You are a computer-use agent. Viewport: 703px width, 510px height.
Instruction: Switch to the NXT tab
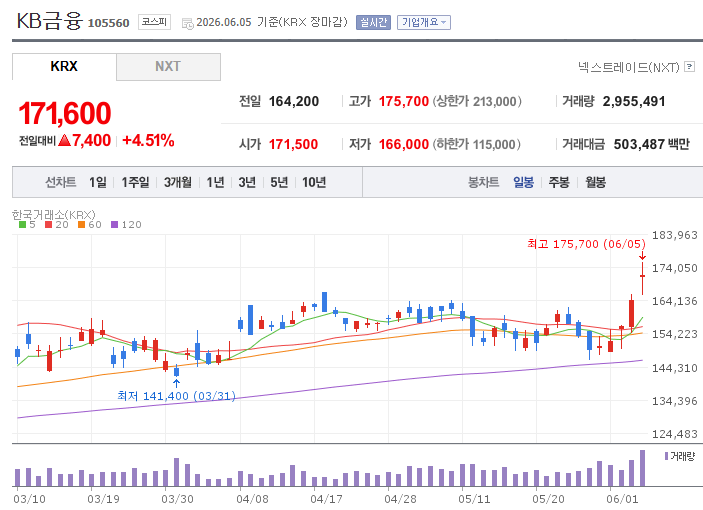point(168,67)
